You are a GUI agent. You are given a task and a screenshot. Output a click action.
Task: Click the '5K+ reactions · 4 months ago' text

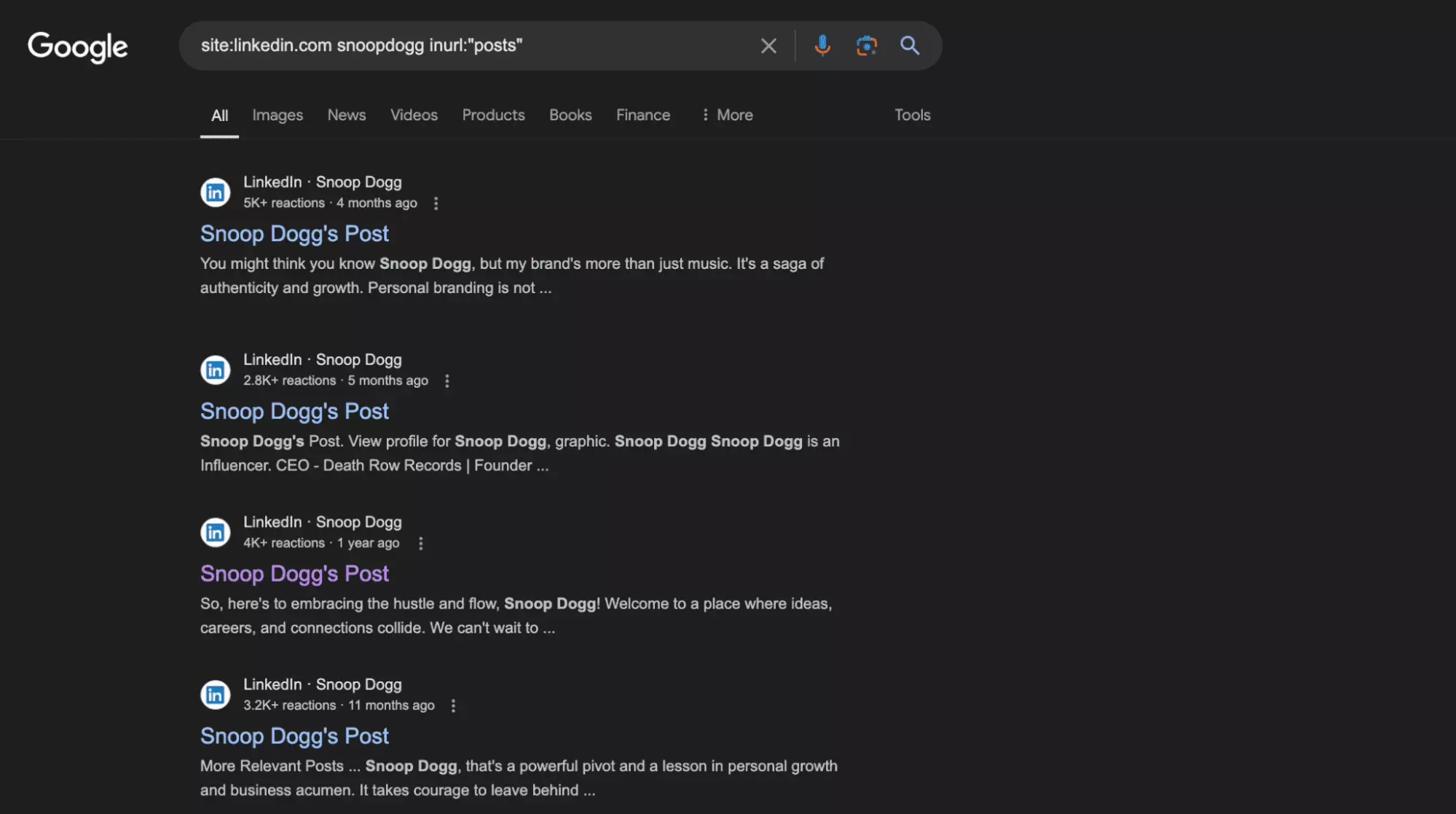click(330, 203)
